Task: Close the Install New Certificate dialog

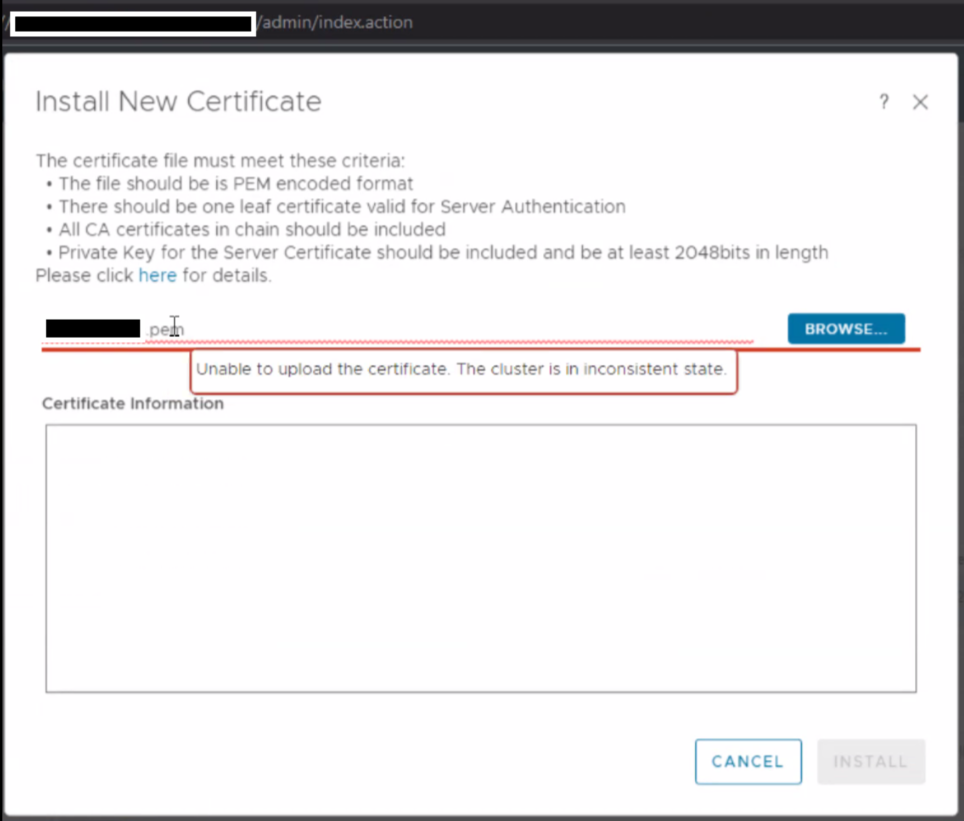Action: pyautogui.click(x=920, y=102)
